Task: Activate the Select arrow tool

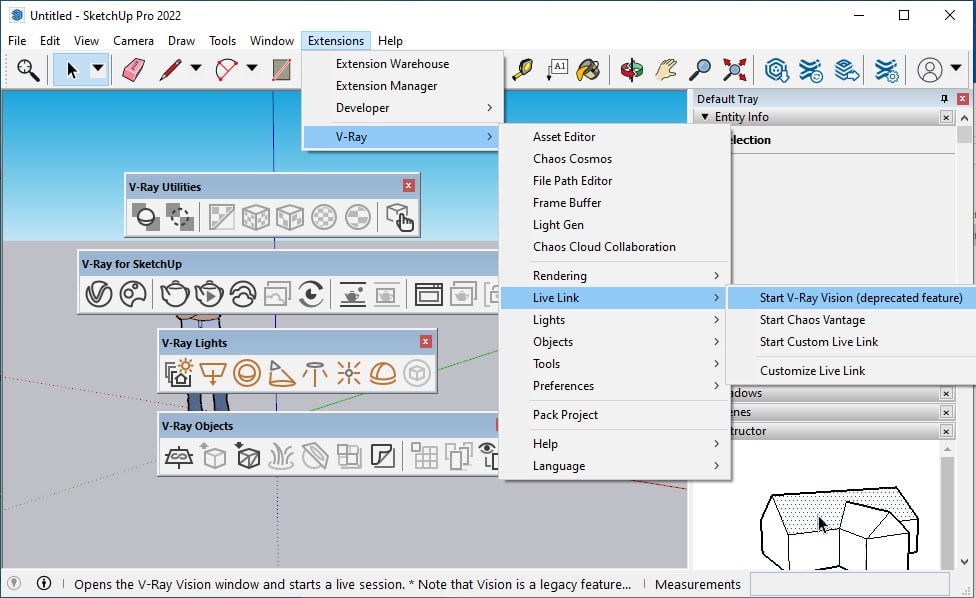Action: click(x=72, y=70)
